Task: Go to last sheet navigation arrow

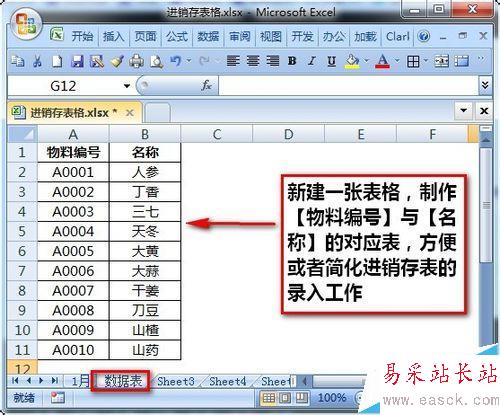Action: click(x=55, y=381)
